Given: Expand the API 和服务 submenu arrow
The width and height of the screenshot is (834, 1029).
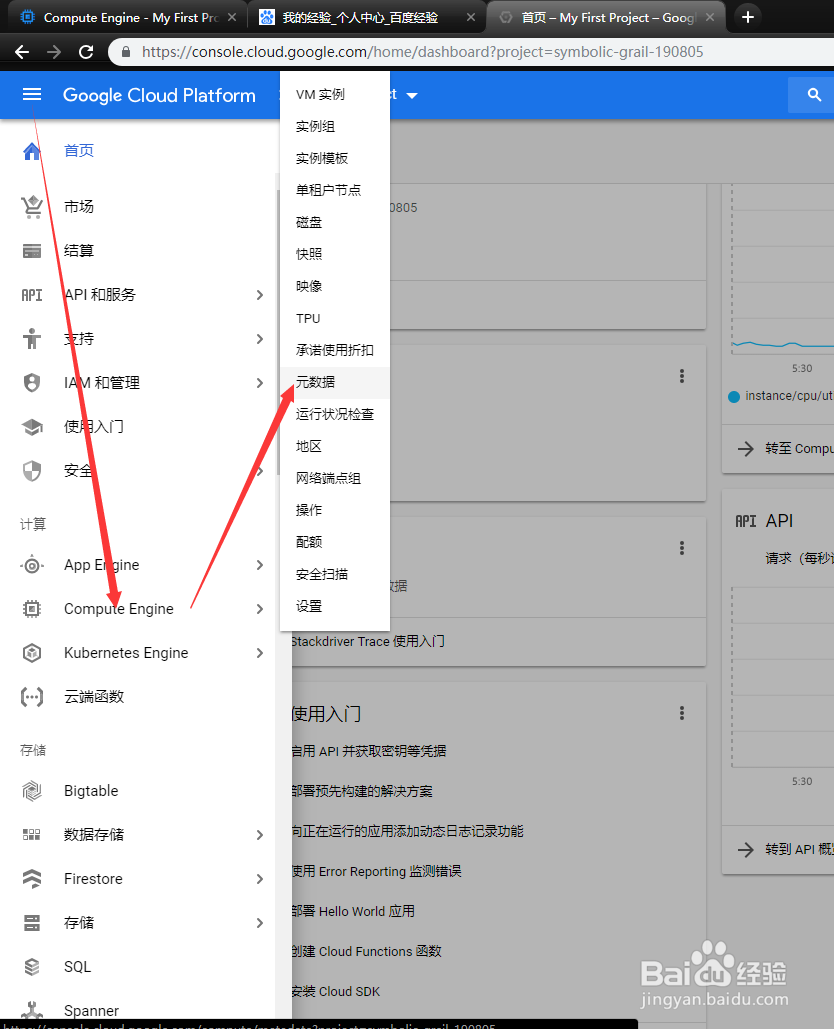Looking at the screenshot, I should (x=260, y=295).
